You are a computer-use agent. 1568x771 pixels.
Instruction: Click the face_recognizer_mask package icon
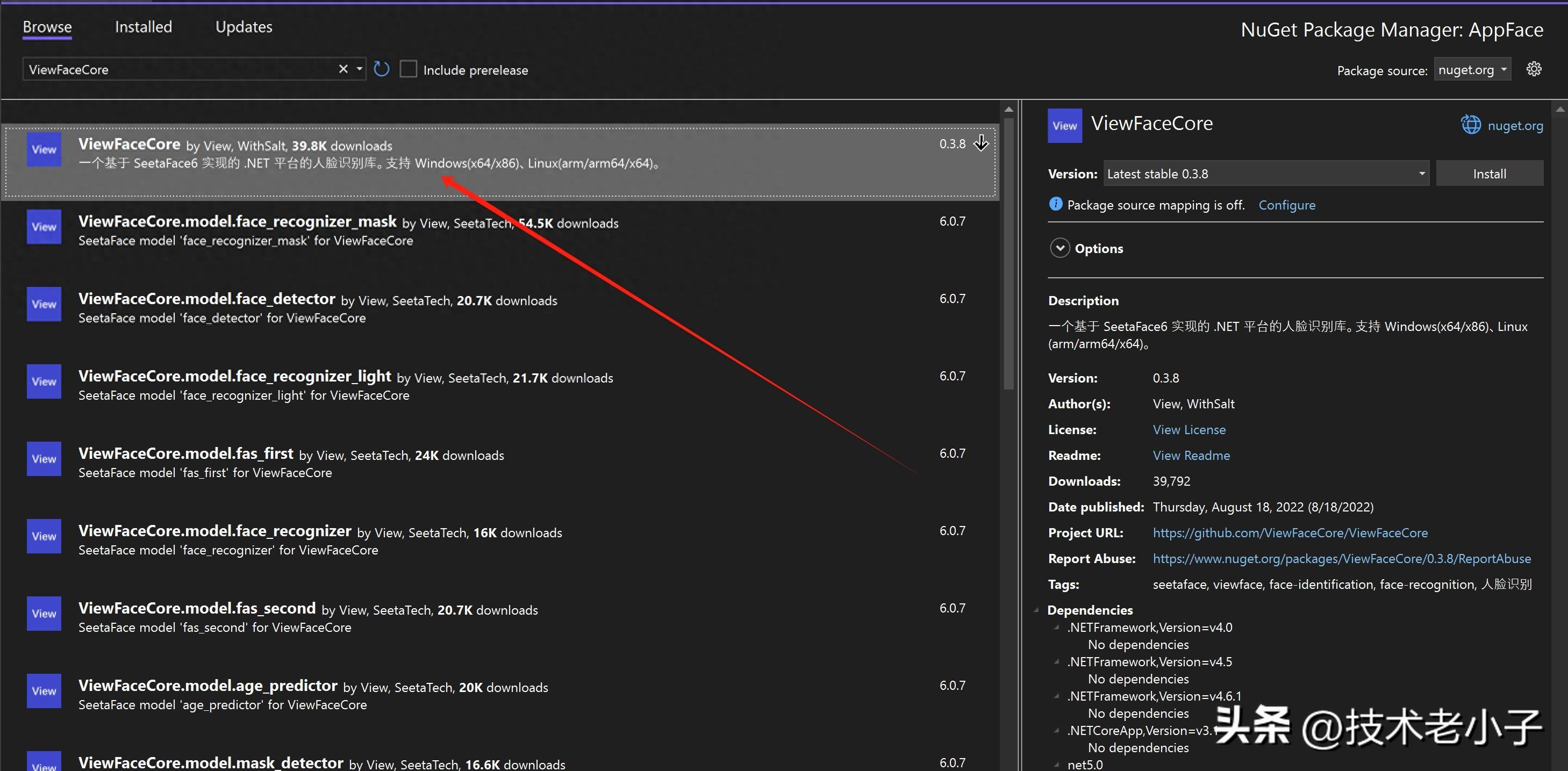tap(44, 227)
